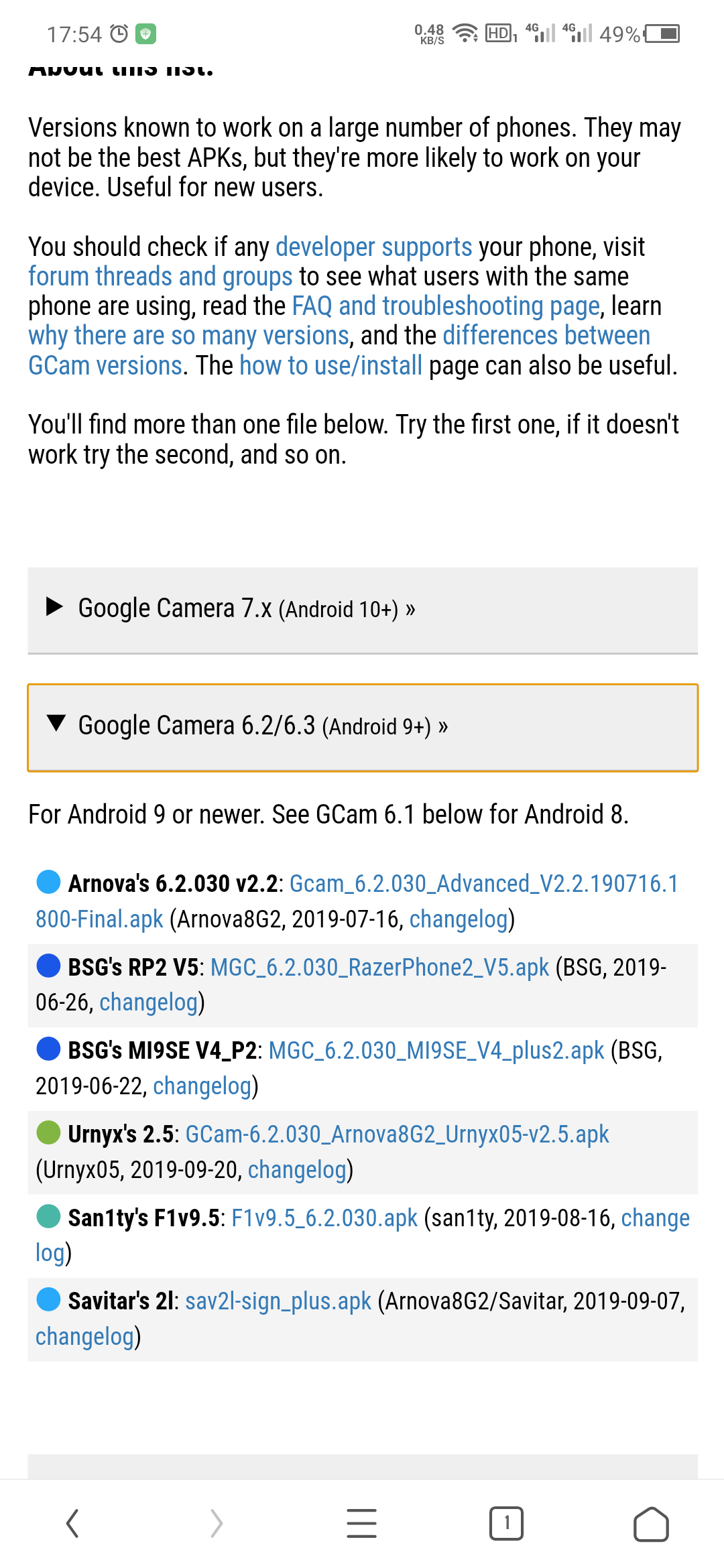Screen dimensions: 724x1568
Task: Download sav2l-sign_plus.apk file
Action: pos(278,1301)
